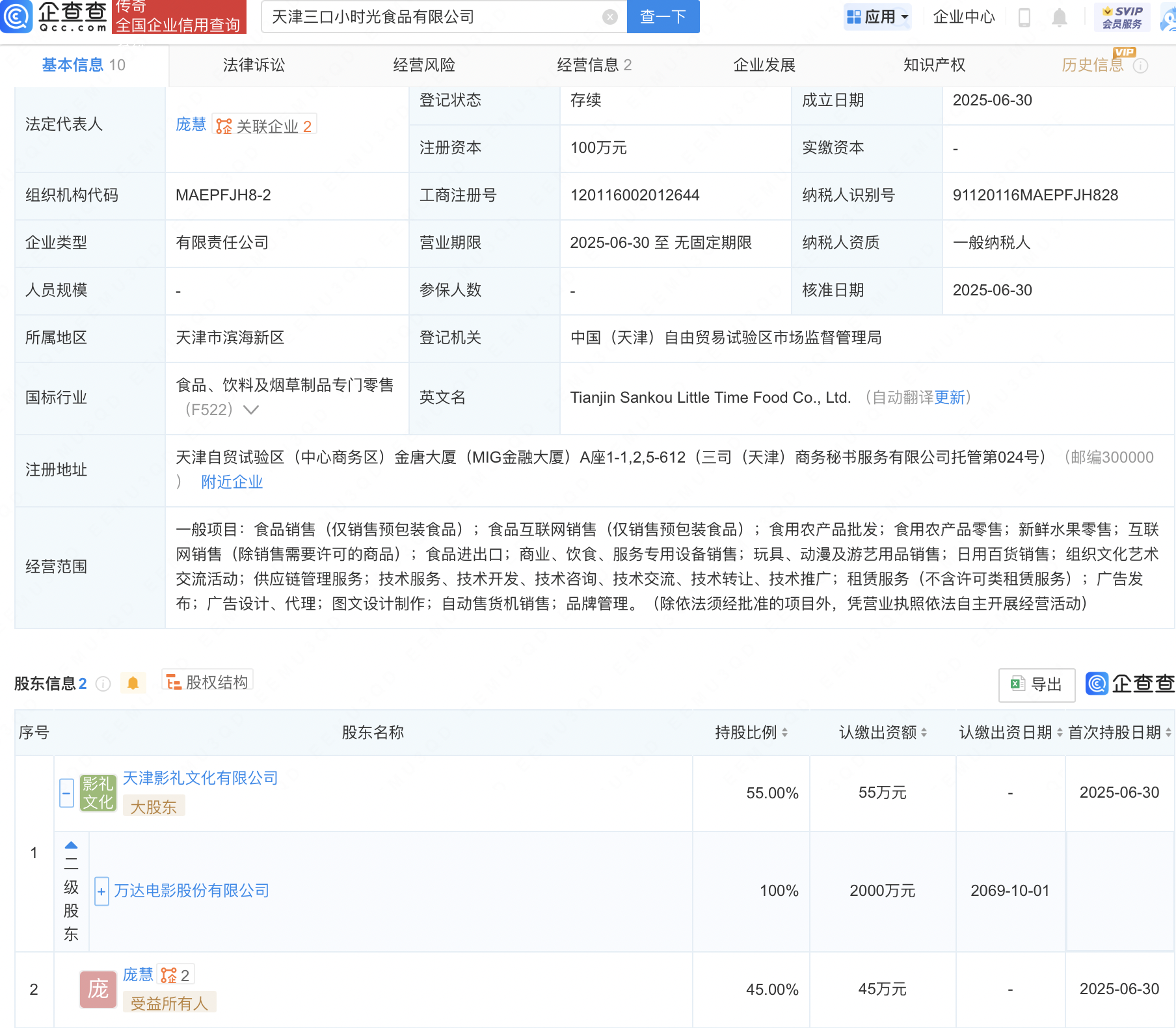Click info icon next to 股东信息
This screenshot has width=1176, height=1028.
click(x=103, y=684)
